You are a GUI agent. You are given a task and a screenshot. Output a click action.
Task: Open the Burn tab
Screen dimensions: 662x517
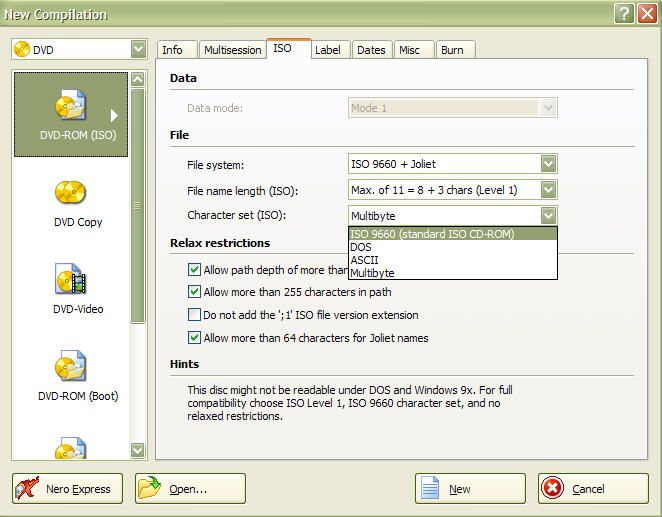[x=452, y=50]
